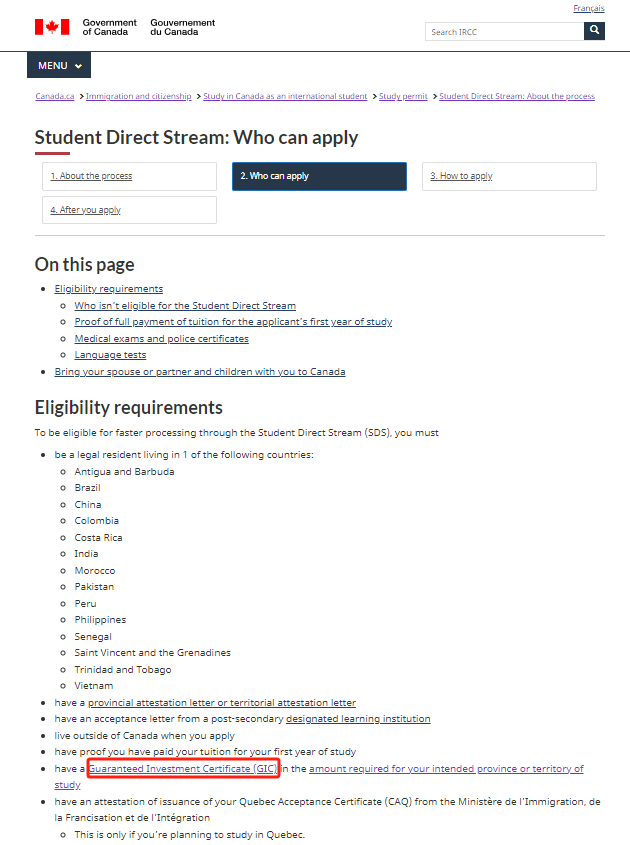
Task: Switch language to Français
Action: point(588,8)
